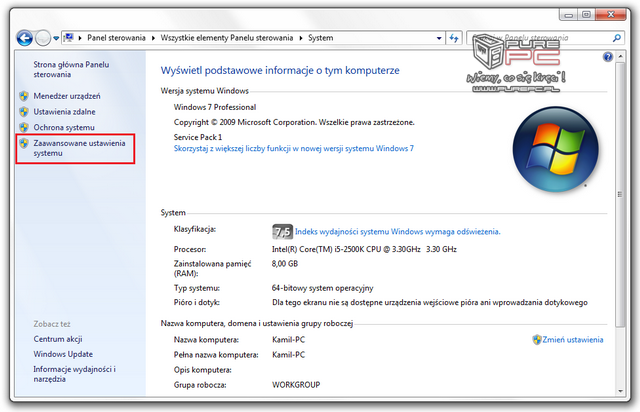Open 'Zaawansowane ustawienia systemu'
This screenshot has height=412, width=640.
(x=79, y=148)
